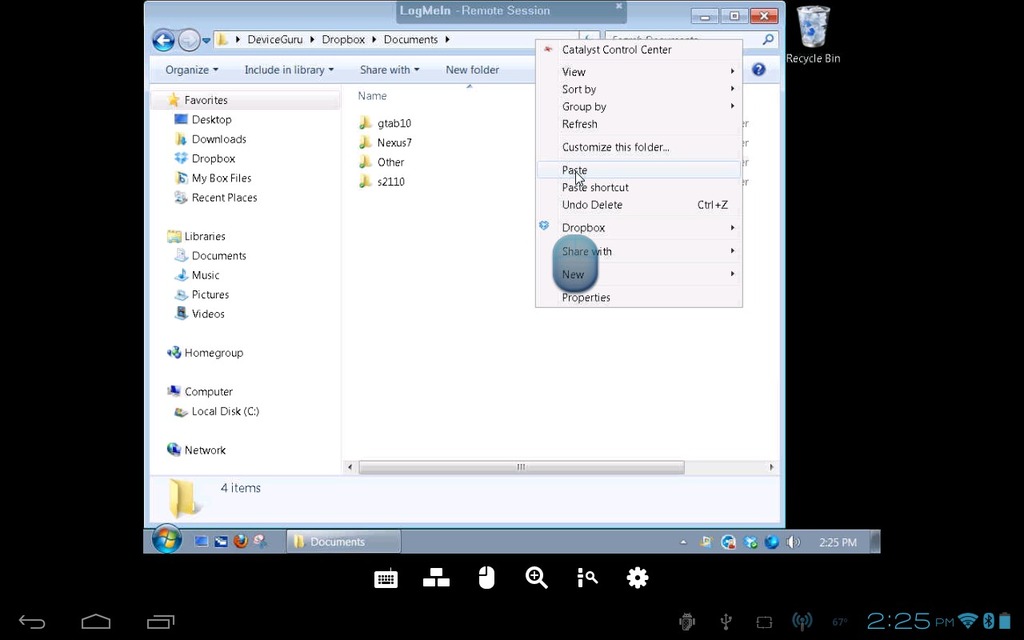Select the gtab10 folder
The image size is (1024, 640).
pyautogui.click(x=385, y=123)
